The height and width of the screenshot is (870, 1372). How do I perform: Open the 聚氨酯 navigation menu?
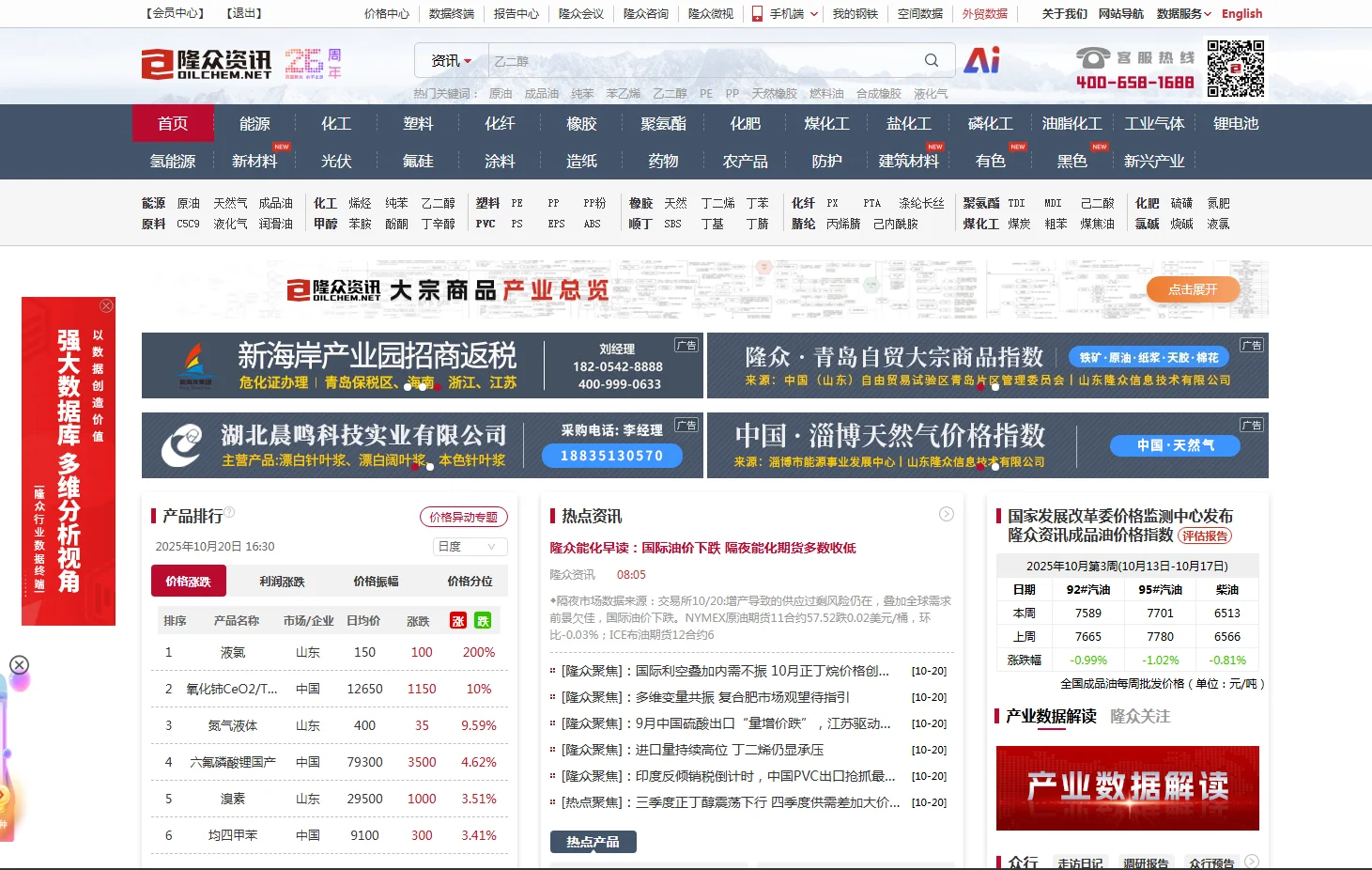click(x=663, y=123)
